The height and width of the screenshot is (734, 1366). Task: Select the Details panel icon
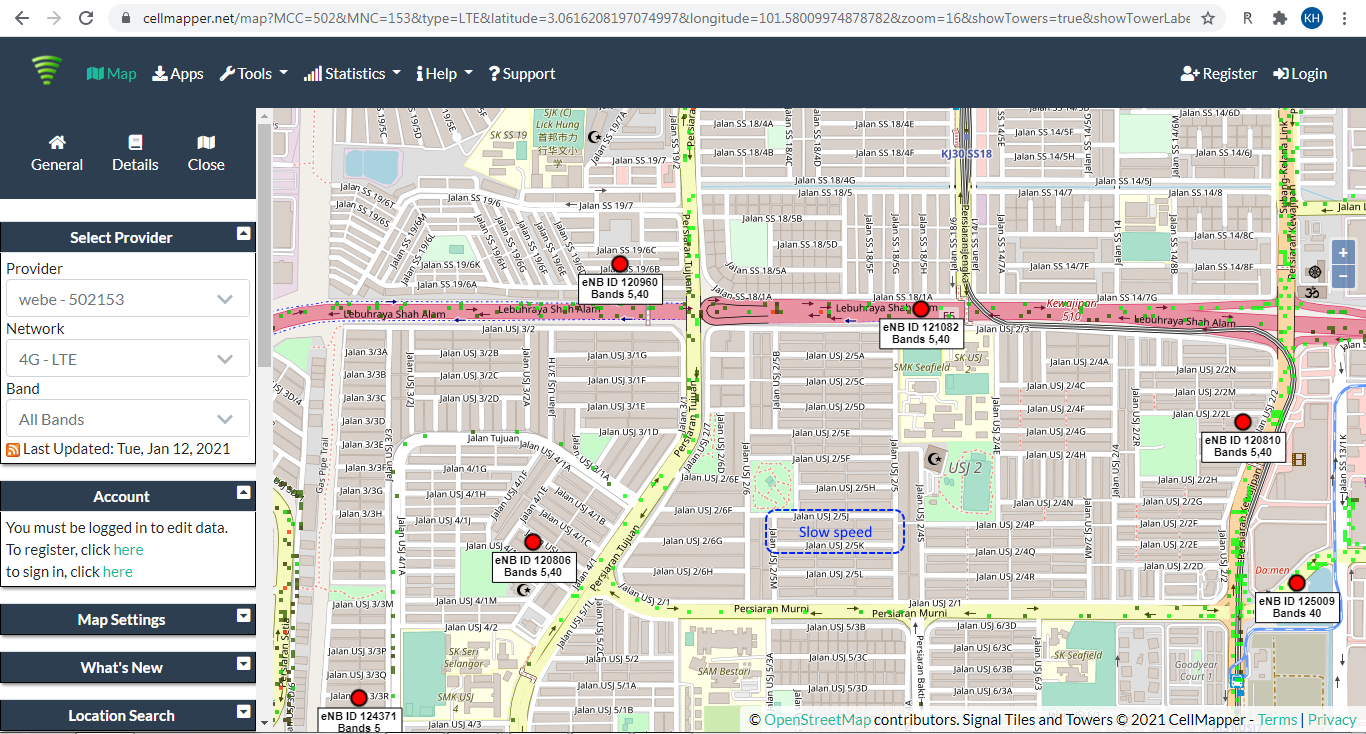[x=135, y=153]
